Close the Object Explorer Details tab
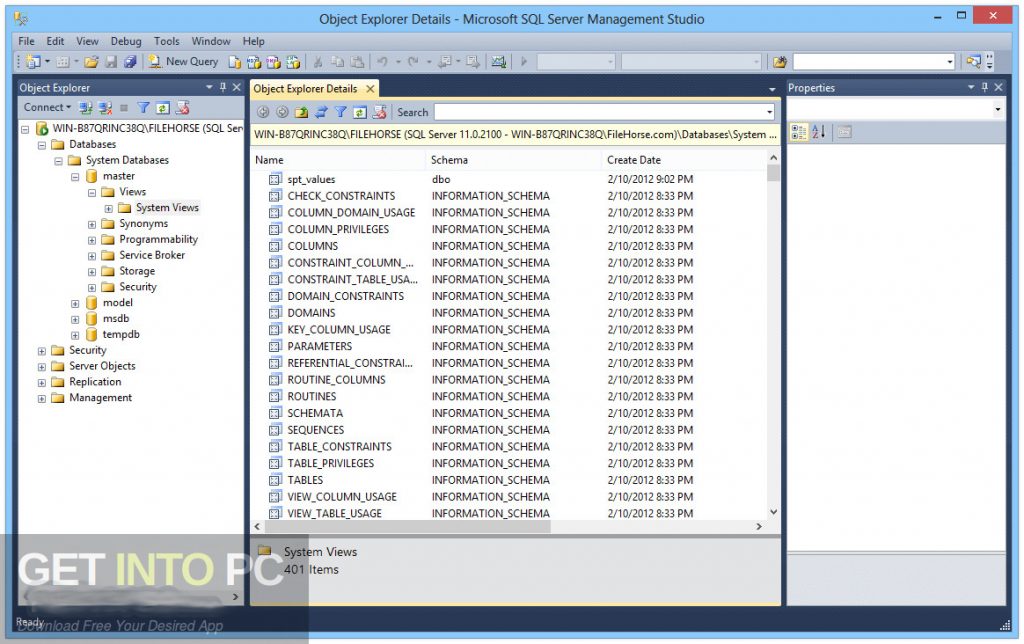 click(370, 89)
